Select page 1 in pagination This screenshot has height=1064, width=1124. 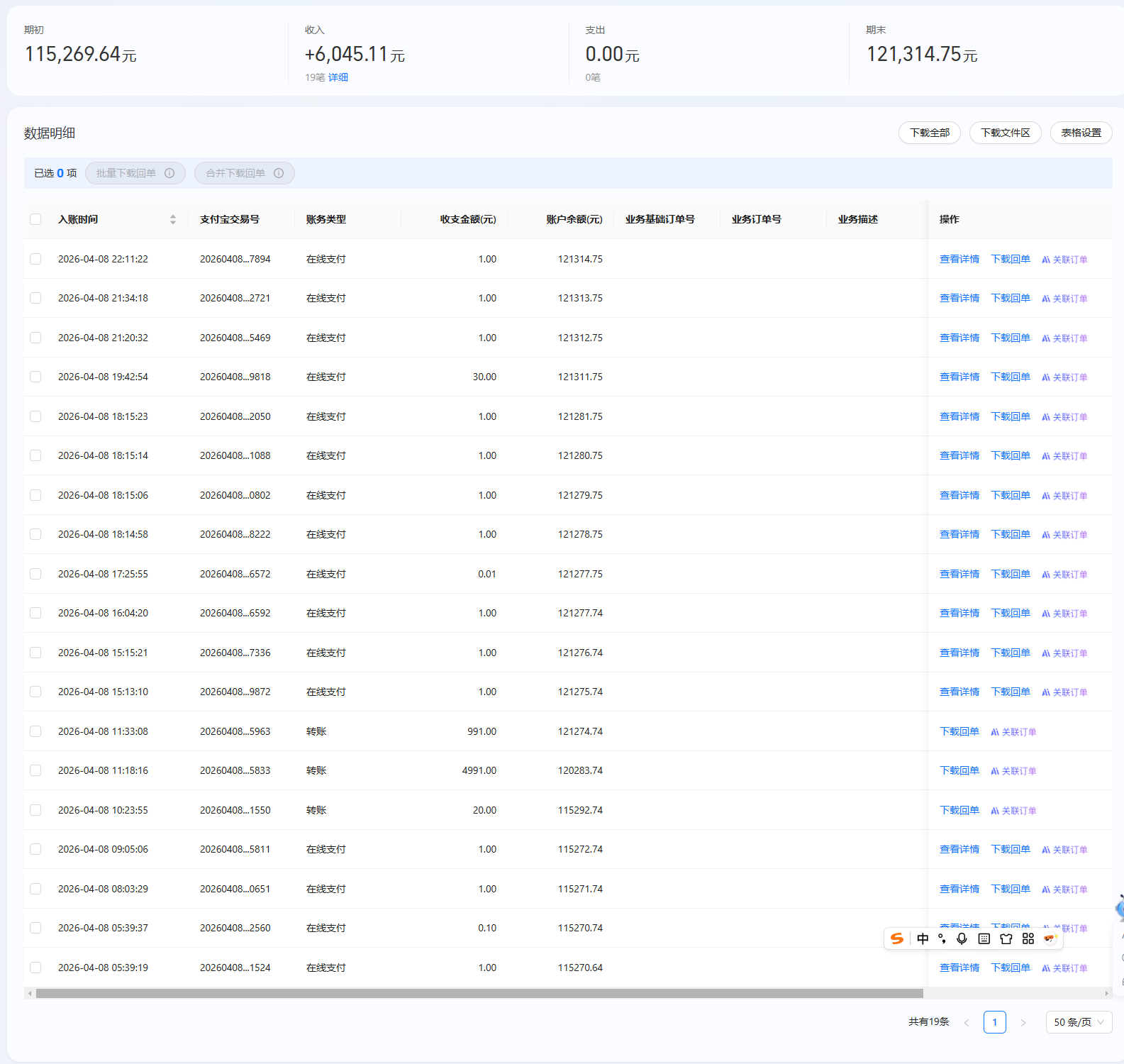click(x=994, y=1022)
